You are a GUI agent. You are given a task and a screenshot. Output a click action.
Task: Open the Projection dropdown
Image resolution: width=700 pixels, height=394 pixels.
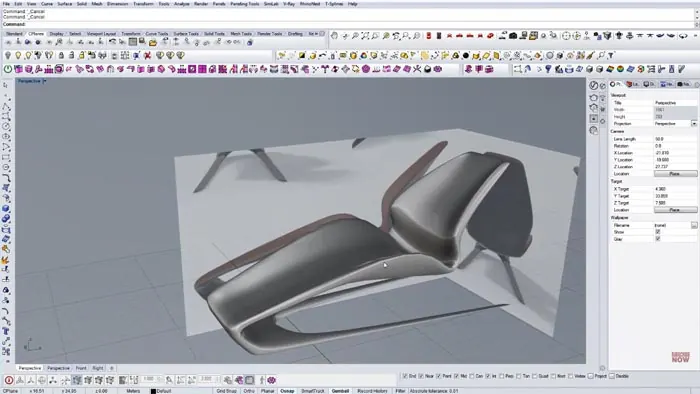point(694,124)
